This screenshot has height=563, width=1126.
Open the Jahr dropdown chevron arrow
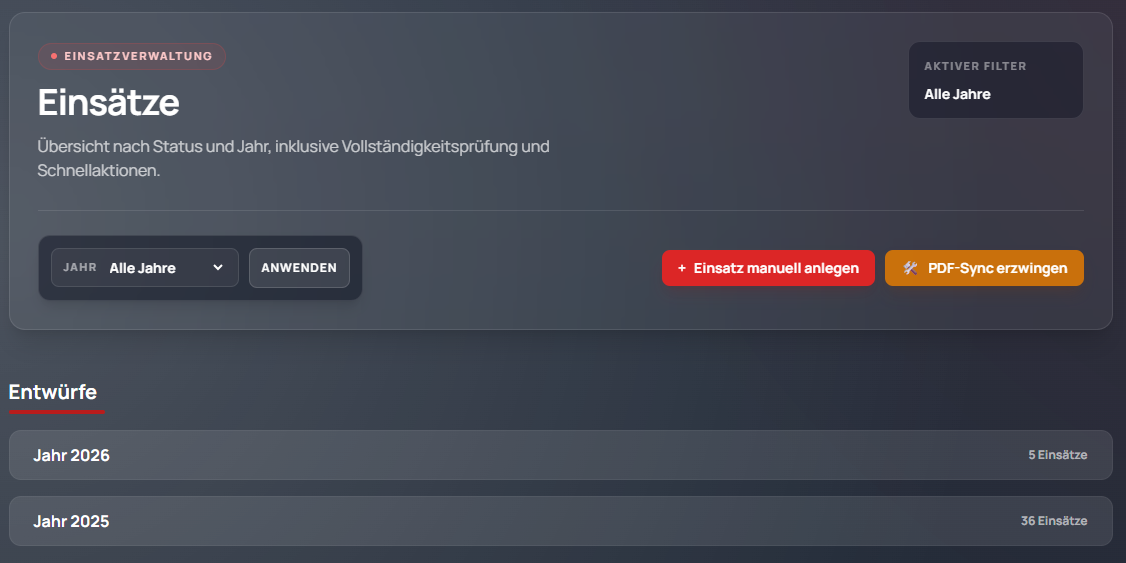point(218,268)
